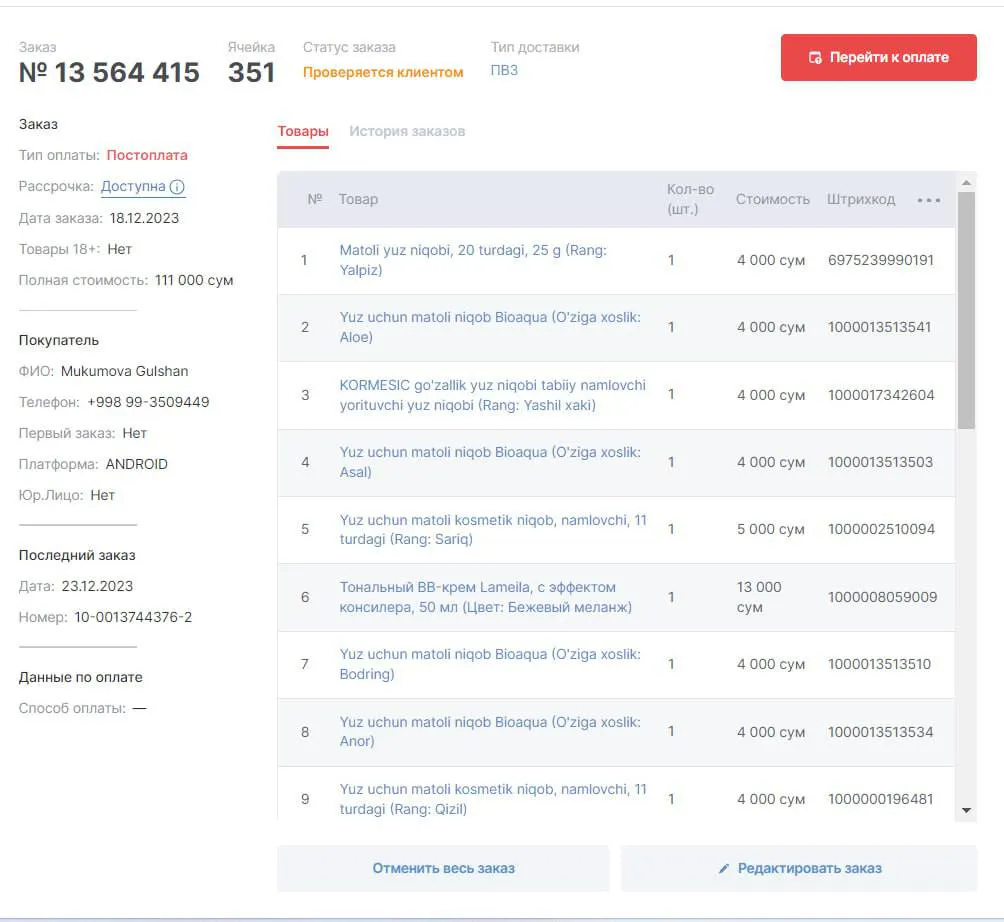Open the Доступна installment link
This screenshot has height=922, width=1004.
point(133,186)
